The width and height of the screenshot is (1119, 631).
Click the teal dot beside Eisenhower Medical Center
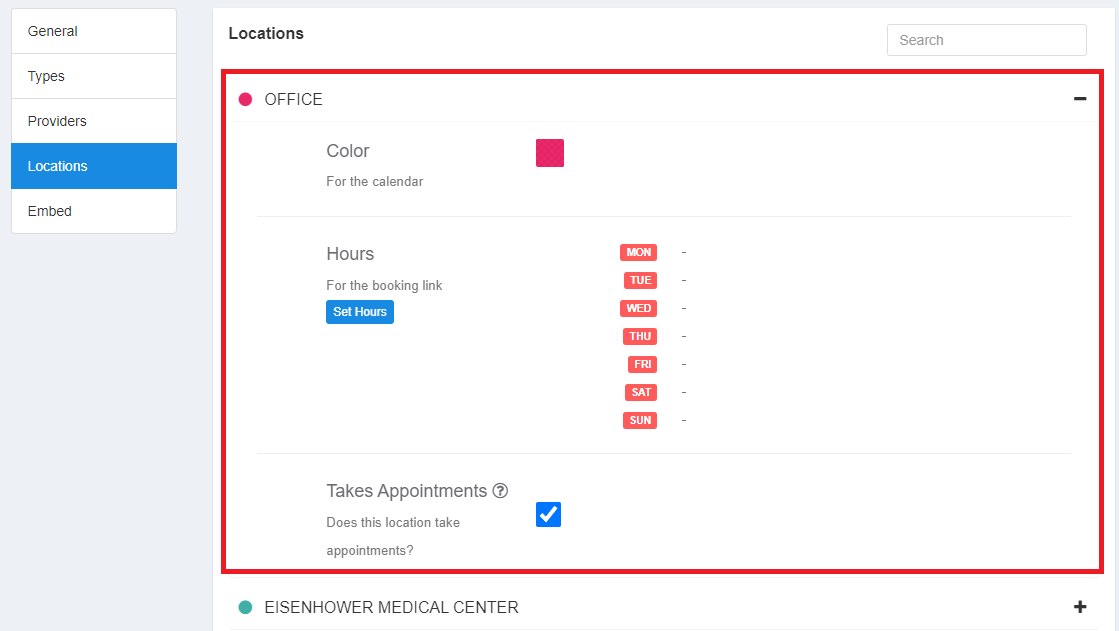point(245,607)
